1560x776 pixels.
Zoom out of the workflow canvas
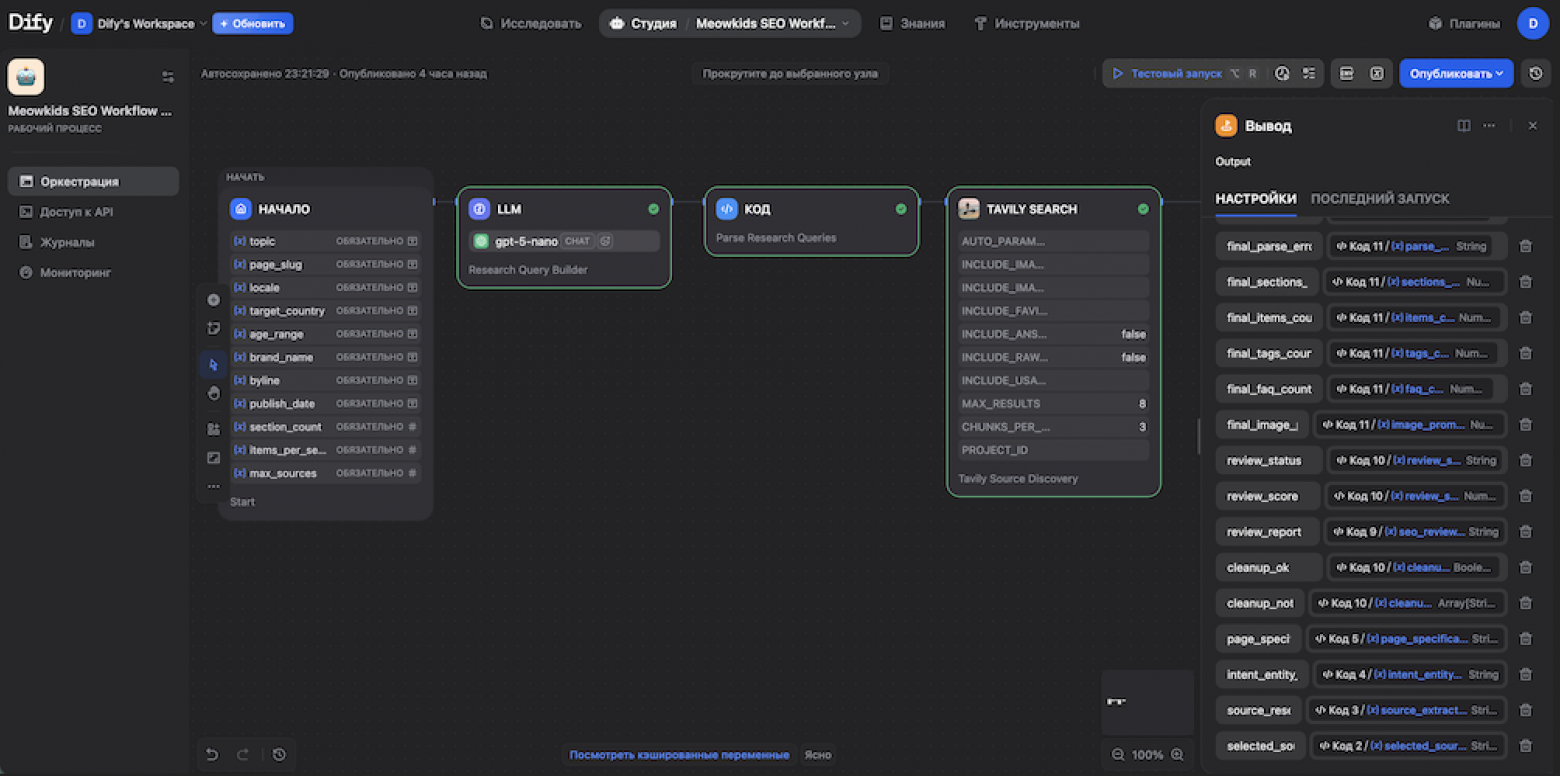[1117, 755]
